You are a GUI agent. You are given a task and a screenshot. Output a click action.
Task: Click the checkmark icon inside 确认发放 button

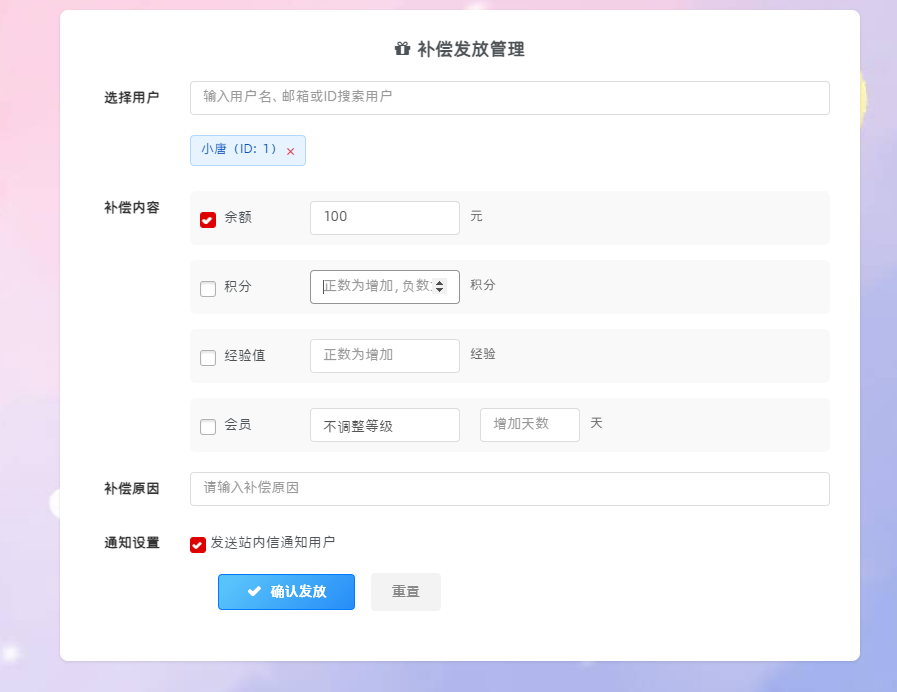[x=255, y=591]
